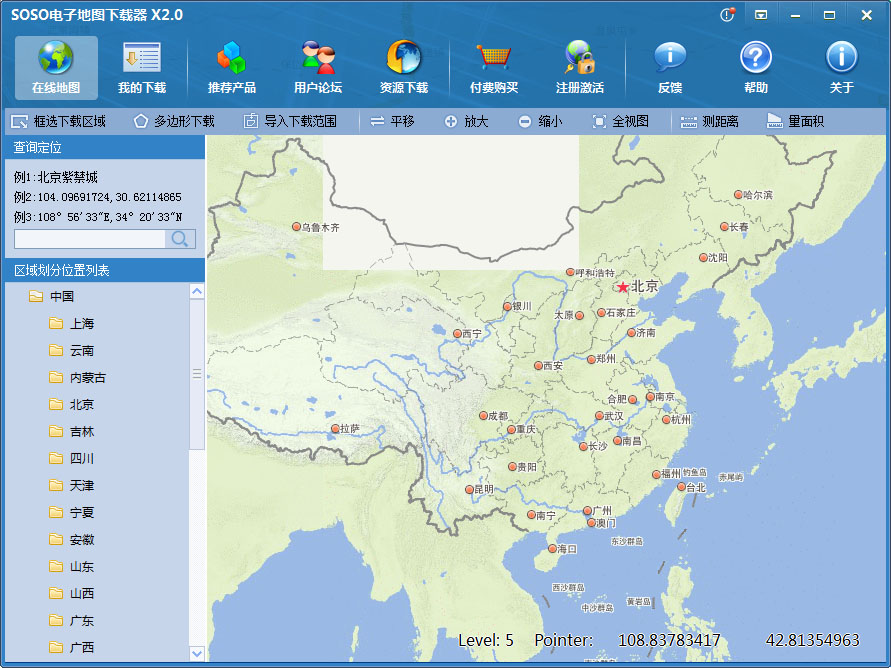Click the notification alert icon in title bar
This screenshot has height=668, width=891.
727,15
